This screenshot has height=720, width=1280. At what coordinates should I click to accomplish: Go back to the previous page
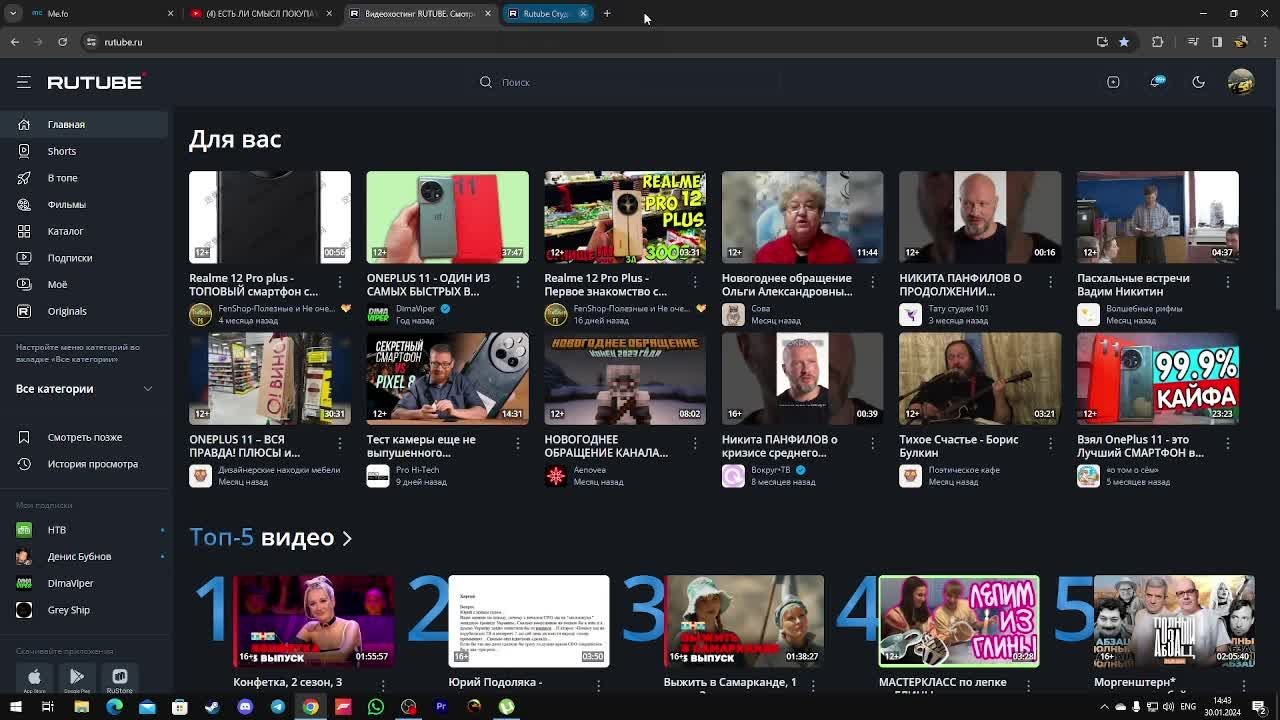(15, 42)
